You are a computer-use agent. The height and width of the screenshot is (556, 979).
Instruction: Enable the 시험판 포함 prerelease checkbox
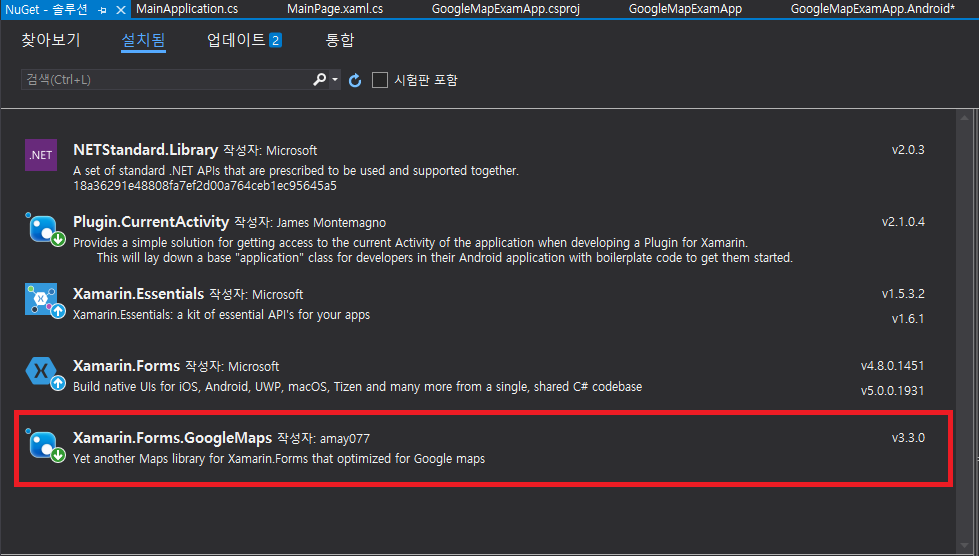tap(380, 80)
